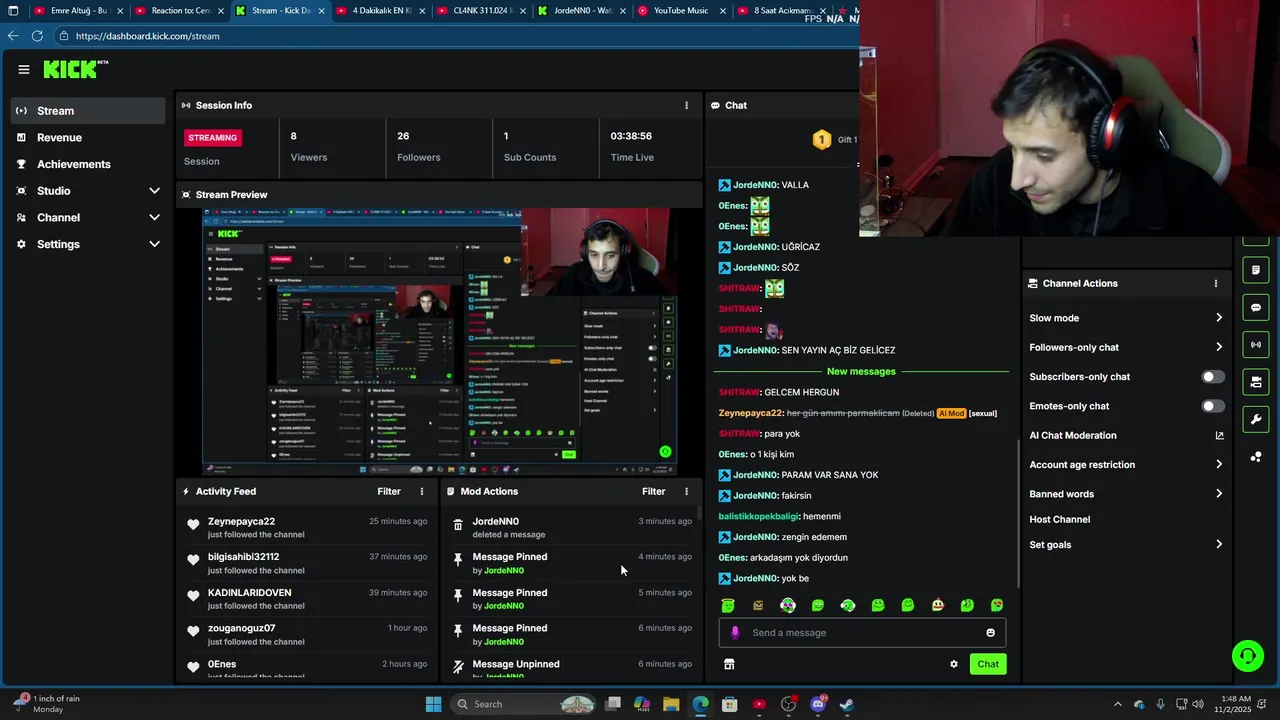Open Slow mode options
This screenshot has width=1280, height=720.
point(1126,318)
